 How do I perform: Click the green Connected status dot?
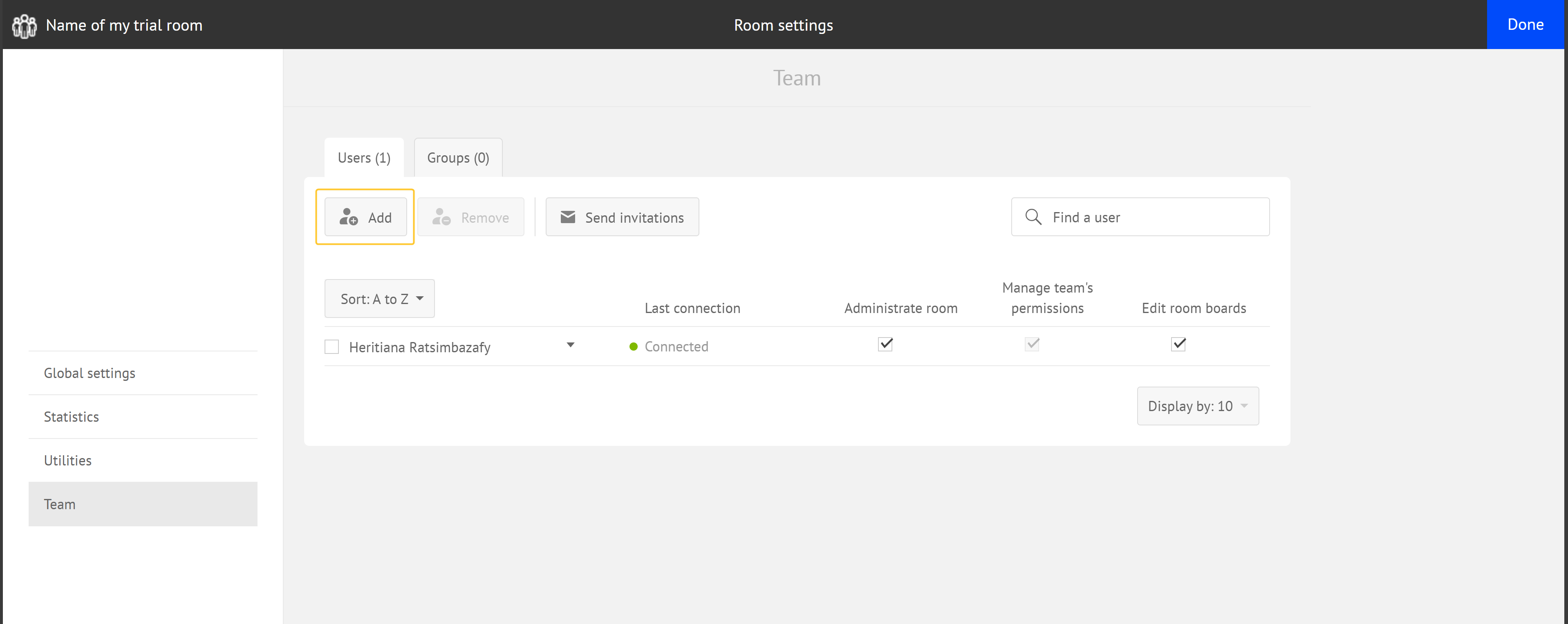(x=633, y=347)
